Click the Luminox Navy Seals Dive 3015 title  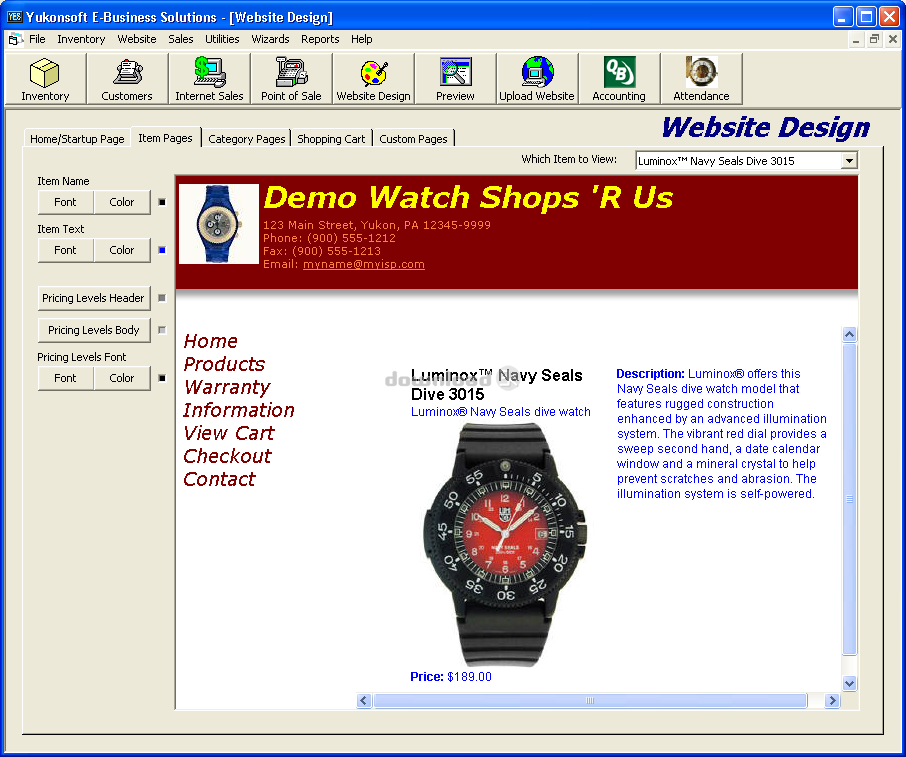click(497, 385)
